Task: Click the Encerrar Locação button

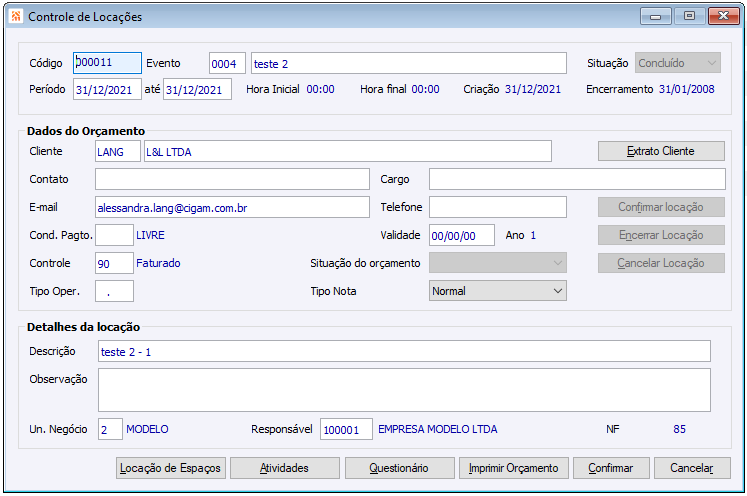Action: click(661, 235)
